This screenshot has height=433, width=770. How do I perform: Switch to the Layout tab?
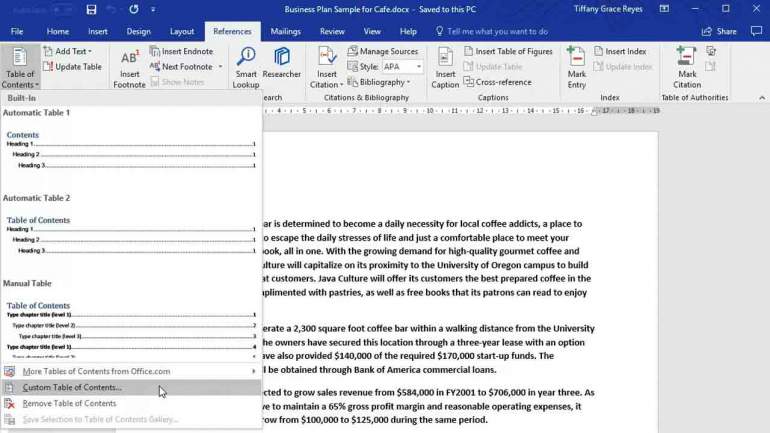point(182,31)
